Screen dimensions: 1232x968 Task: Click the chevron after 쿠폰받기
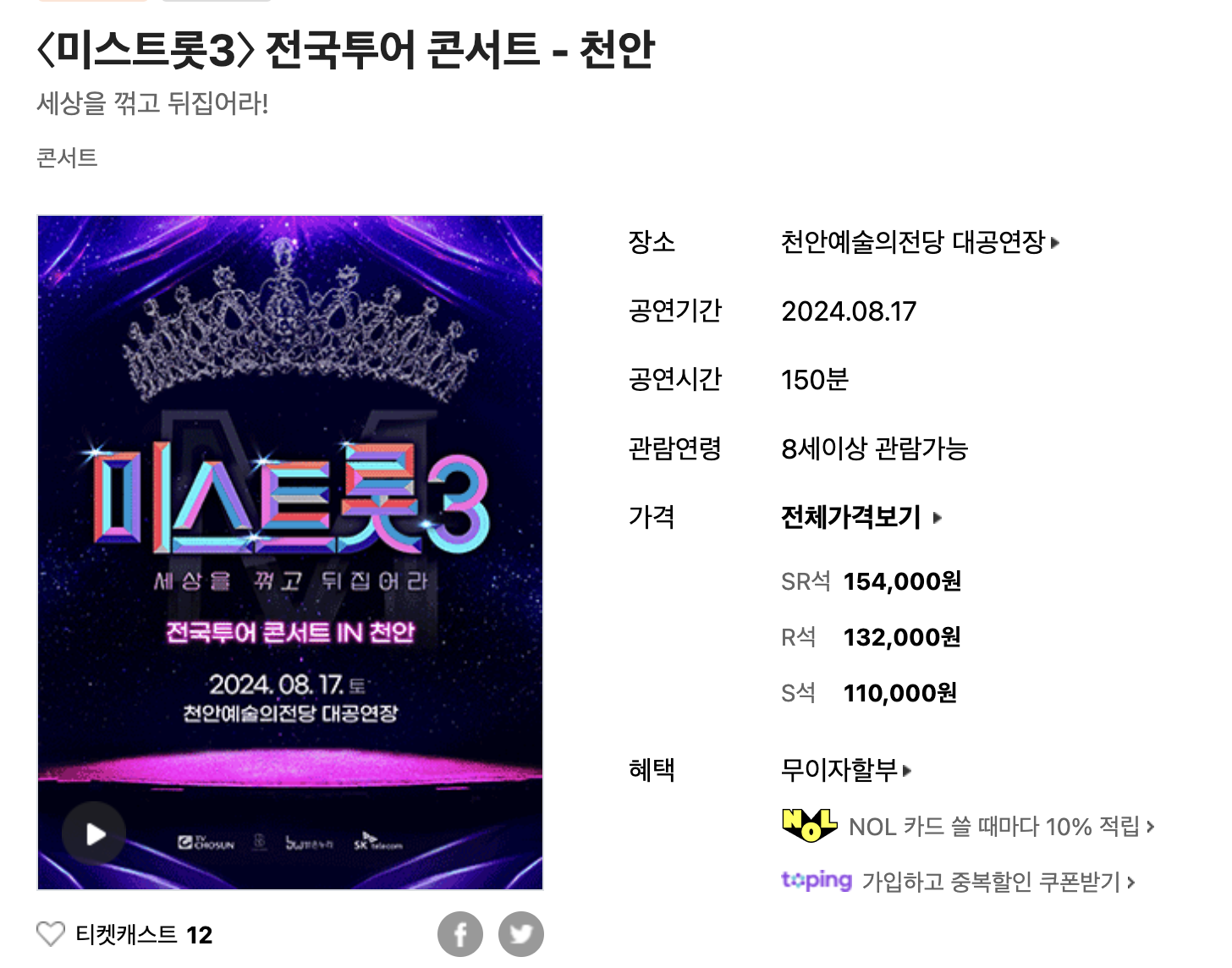click(1130, 883)
